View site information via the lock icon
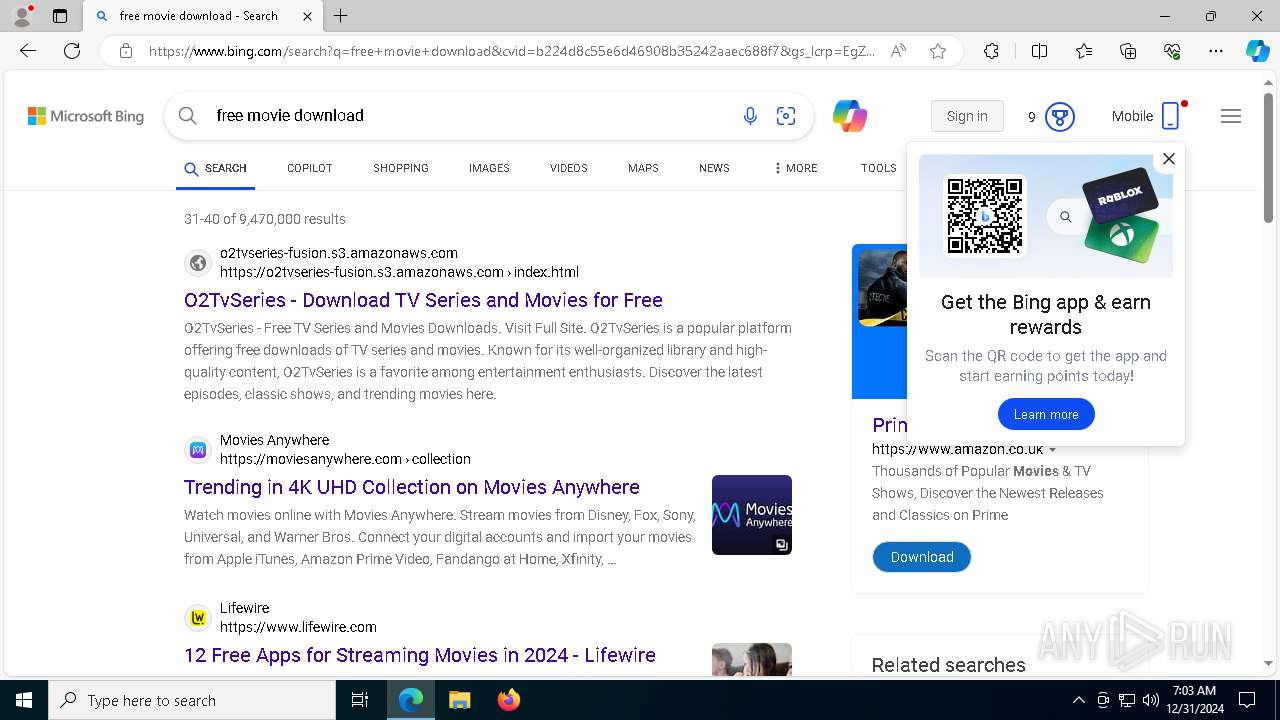1280x720 pixels. (126, 51)
